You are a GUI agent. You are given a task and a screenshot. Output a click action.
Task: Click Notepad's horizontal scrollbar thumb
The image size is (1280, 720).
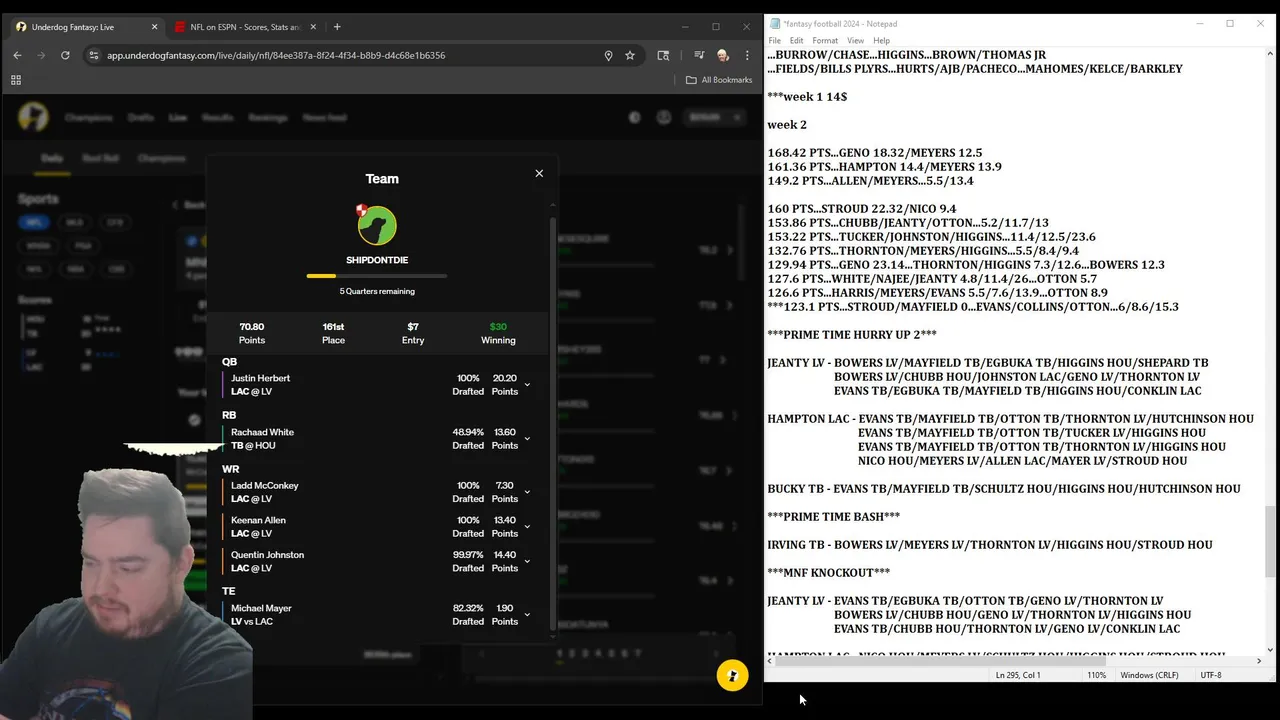pyautogui.click(x=940, y=661)
